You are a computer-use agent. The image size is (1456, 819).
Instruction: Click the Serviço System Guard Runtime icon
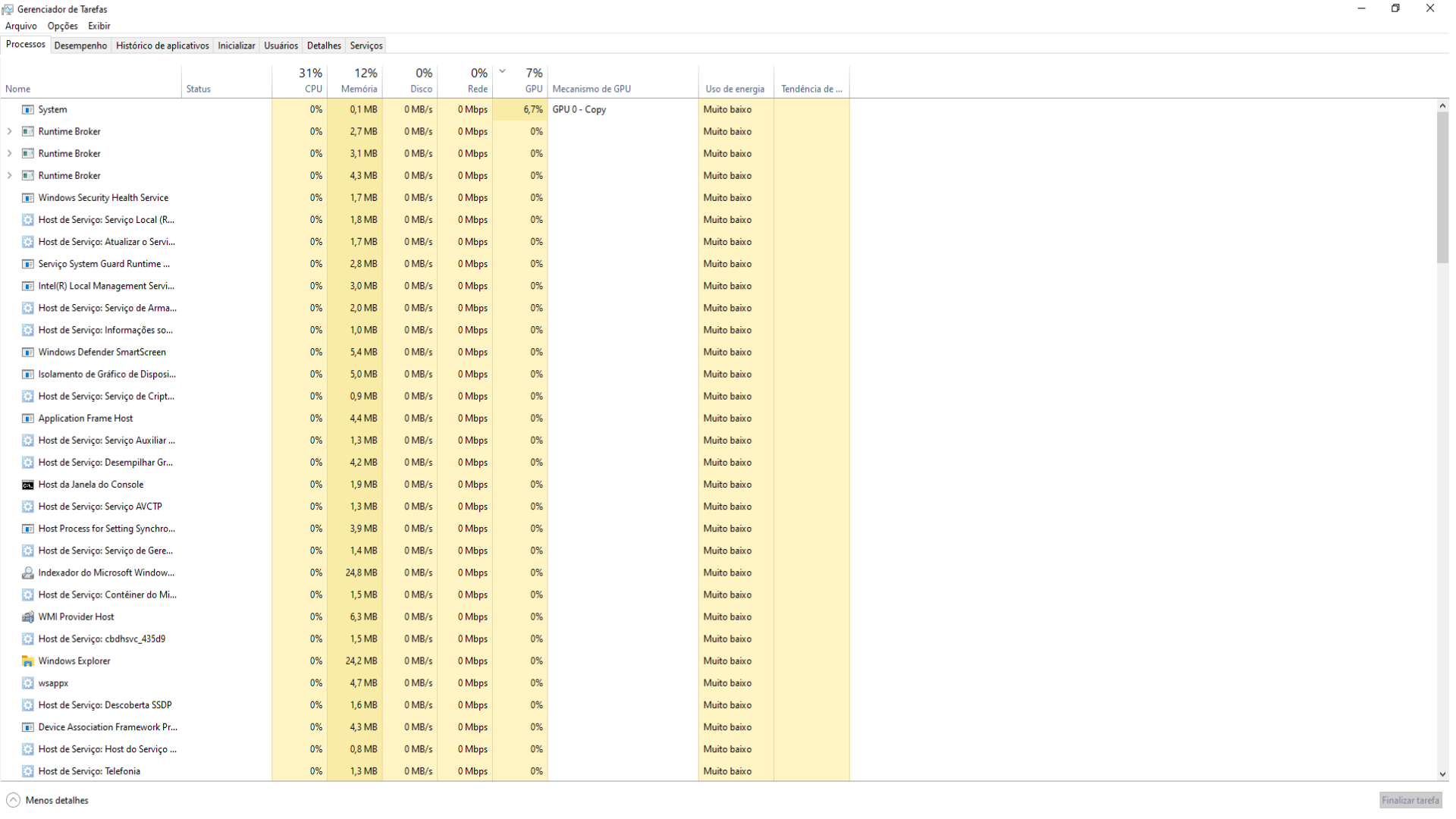28,264
